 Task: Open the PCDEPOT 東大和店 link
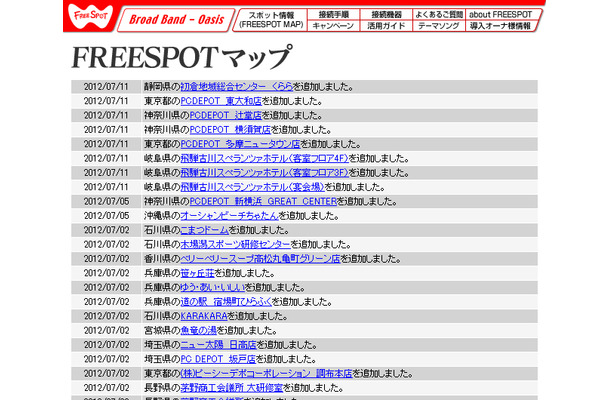coord(221,101)
